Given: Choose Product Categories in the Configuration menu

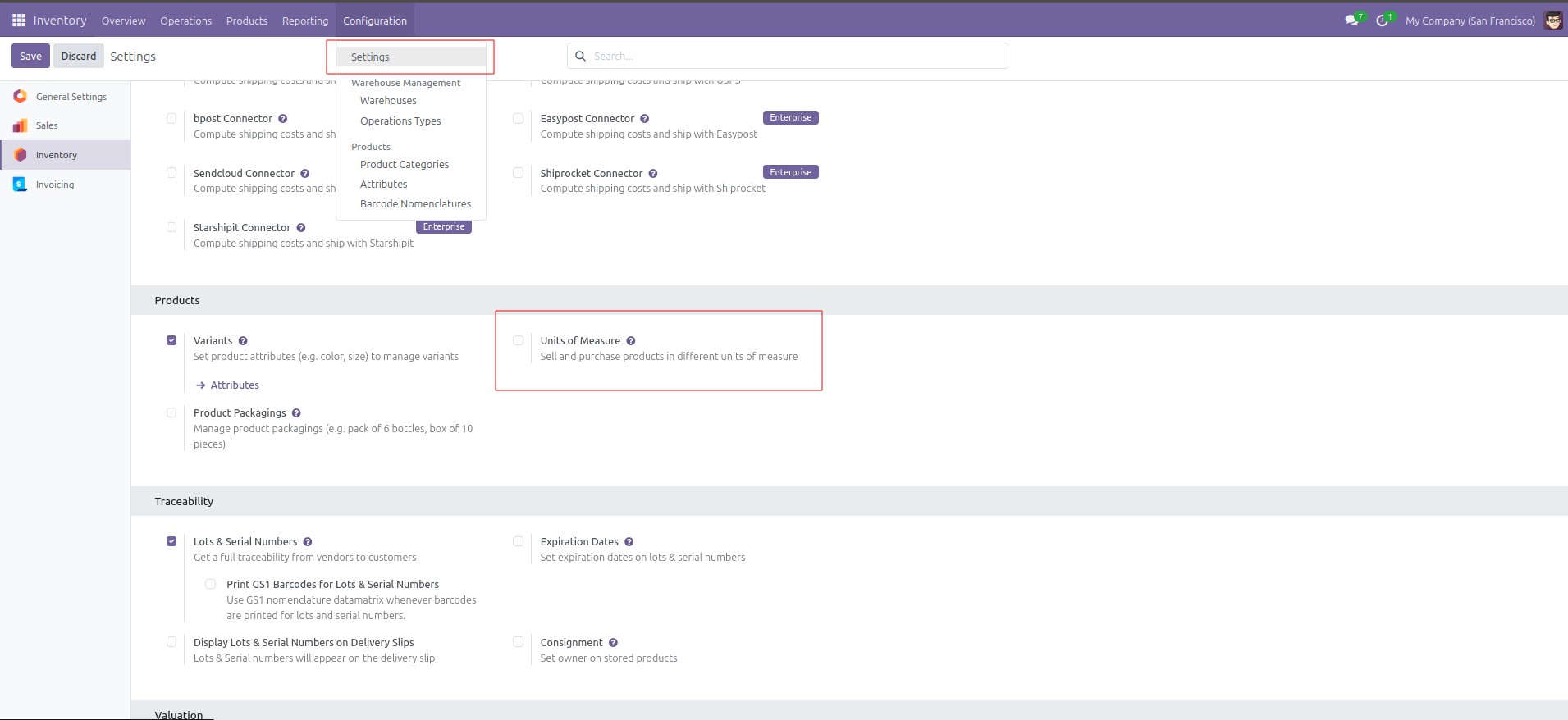Looking at the screenshot, I should click(x=405, y=165).
